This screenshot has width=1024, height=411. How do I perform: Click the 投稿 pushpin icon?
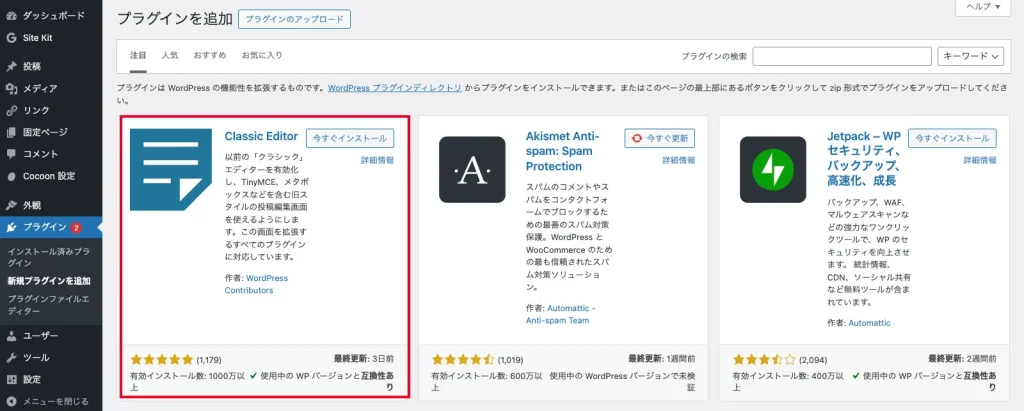(x=10, y=66)
